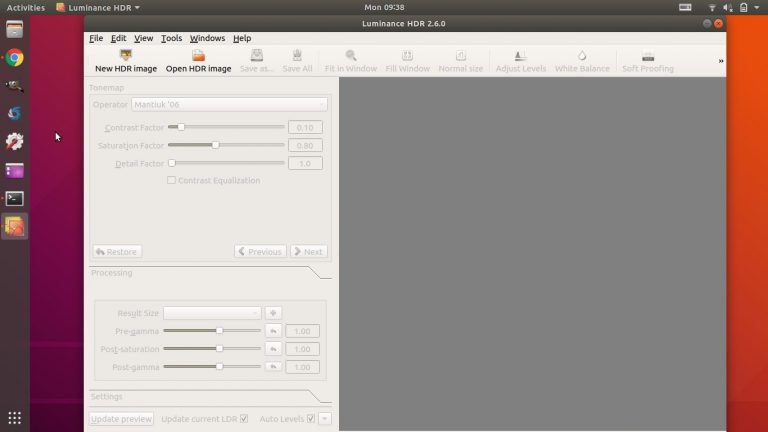
Task: Click the Previous button
Action: [260, 252]
